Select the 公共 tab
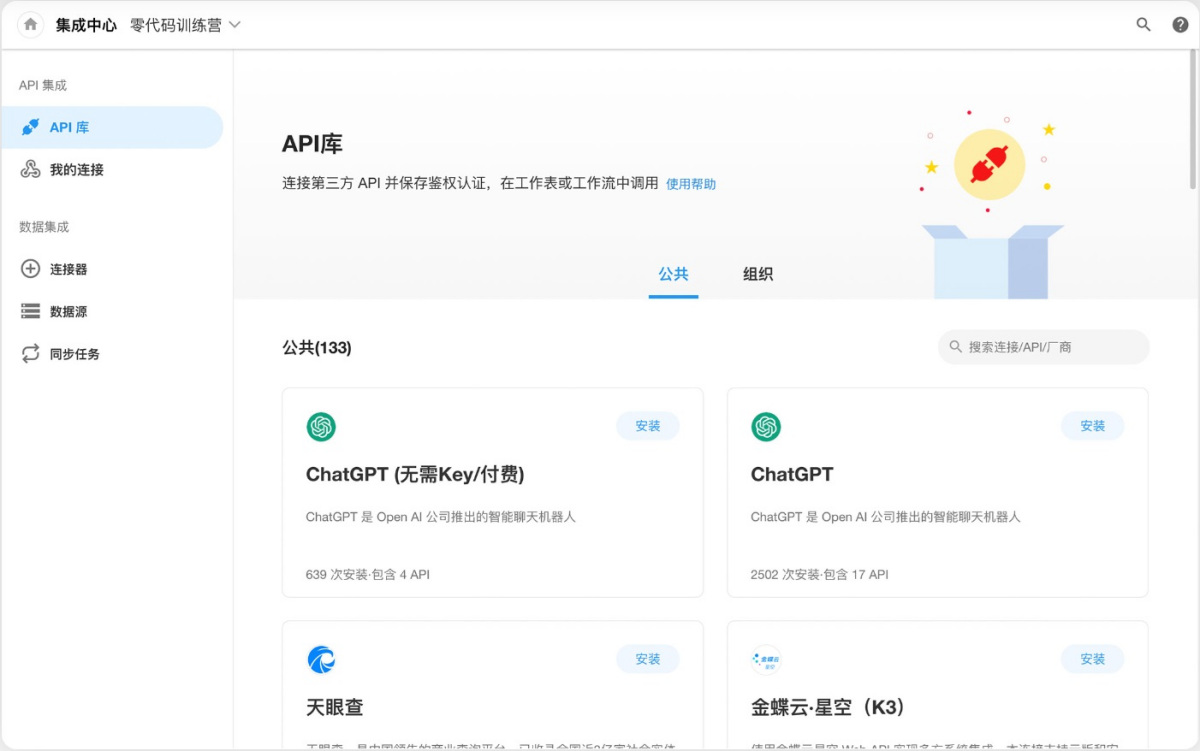Image resolution: width=1200 pixels, height=751 pixels. [673, 274]
